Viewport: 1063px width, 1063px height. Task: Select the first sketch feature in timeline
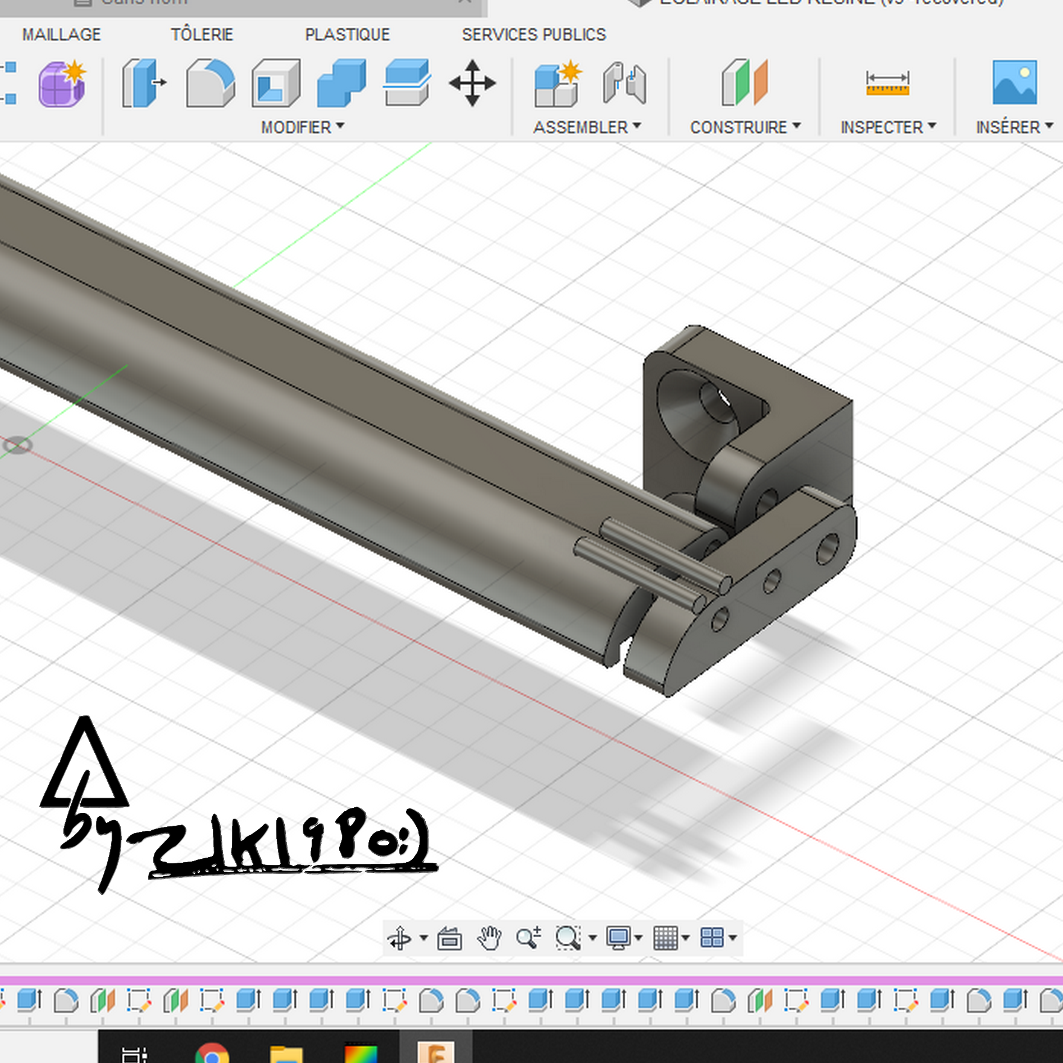point(139,1000)
